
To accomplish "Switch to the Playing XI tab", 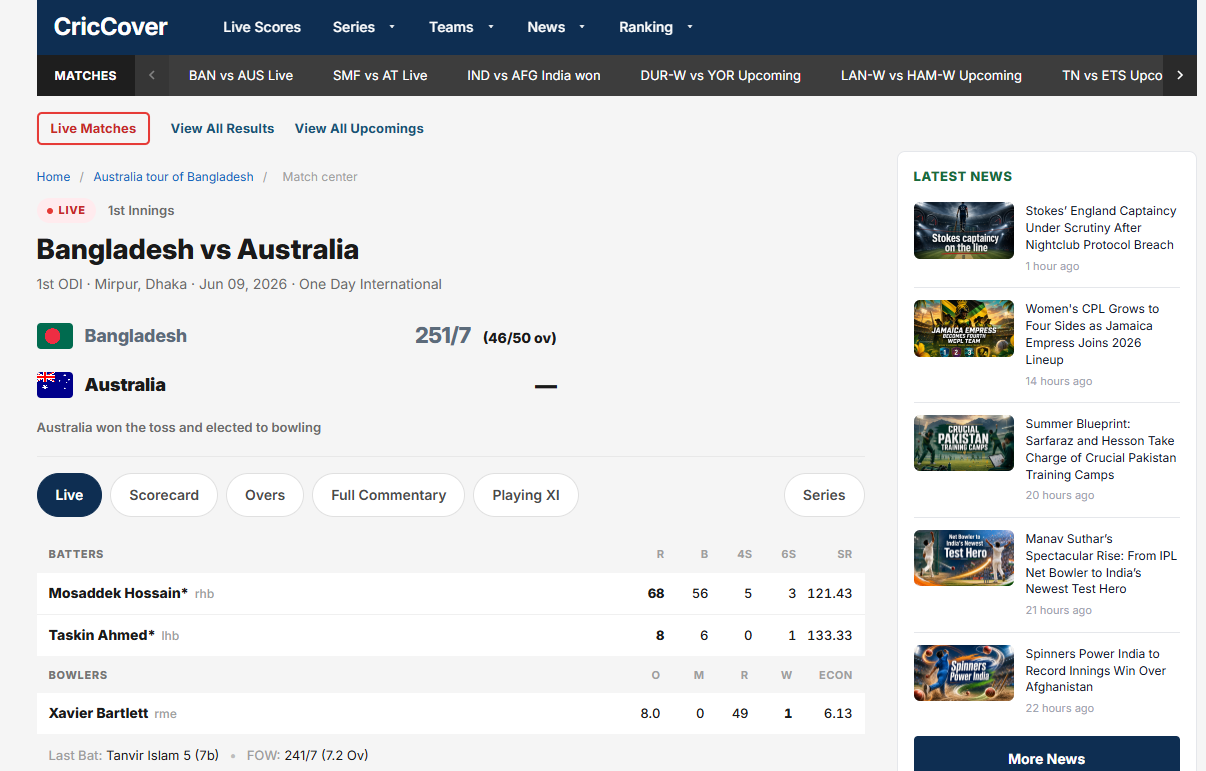I will (x=526, y=495).
